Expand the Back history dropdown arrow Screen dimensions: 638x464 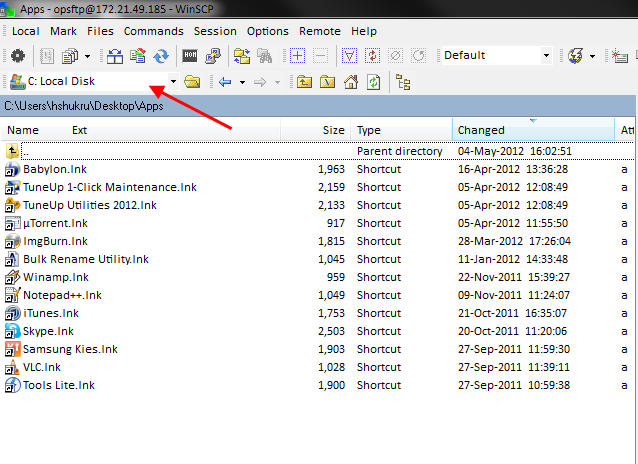pyautogui.click(x=241, y=82)
